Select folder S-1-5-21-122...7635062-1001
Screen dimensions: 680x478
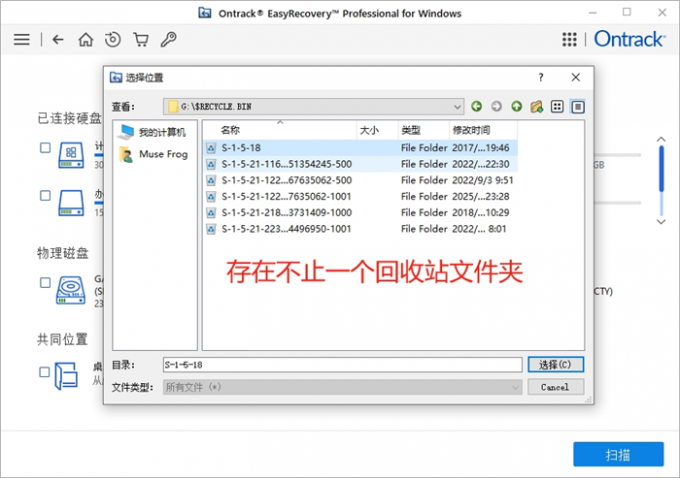click(x=360, y=196)
